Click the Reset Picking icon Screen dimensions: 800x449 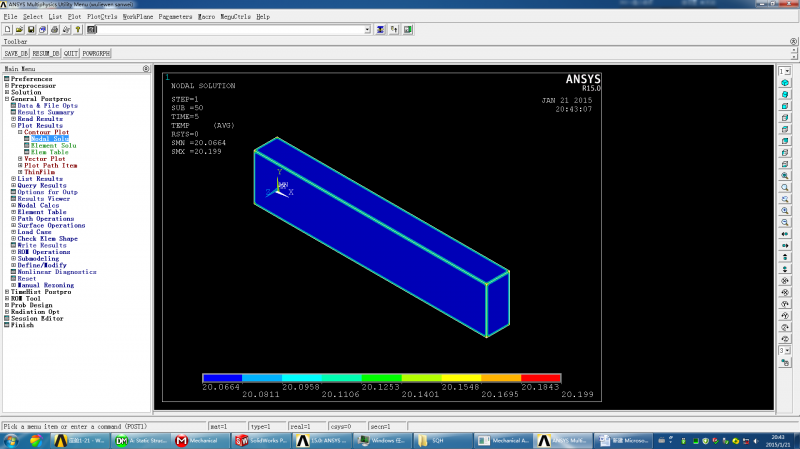[394, 30]
